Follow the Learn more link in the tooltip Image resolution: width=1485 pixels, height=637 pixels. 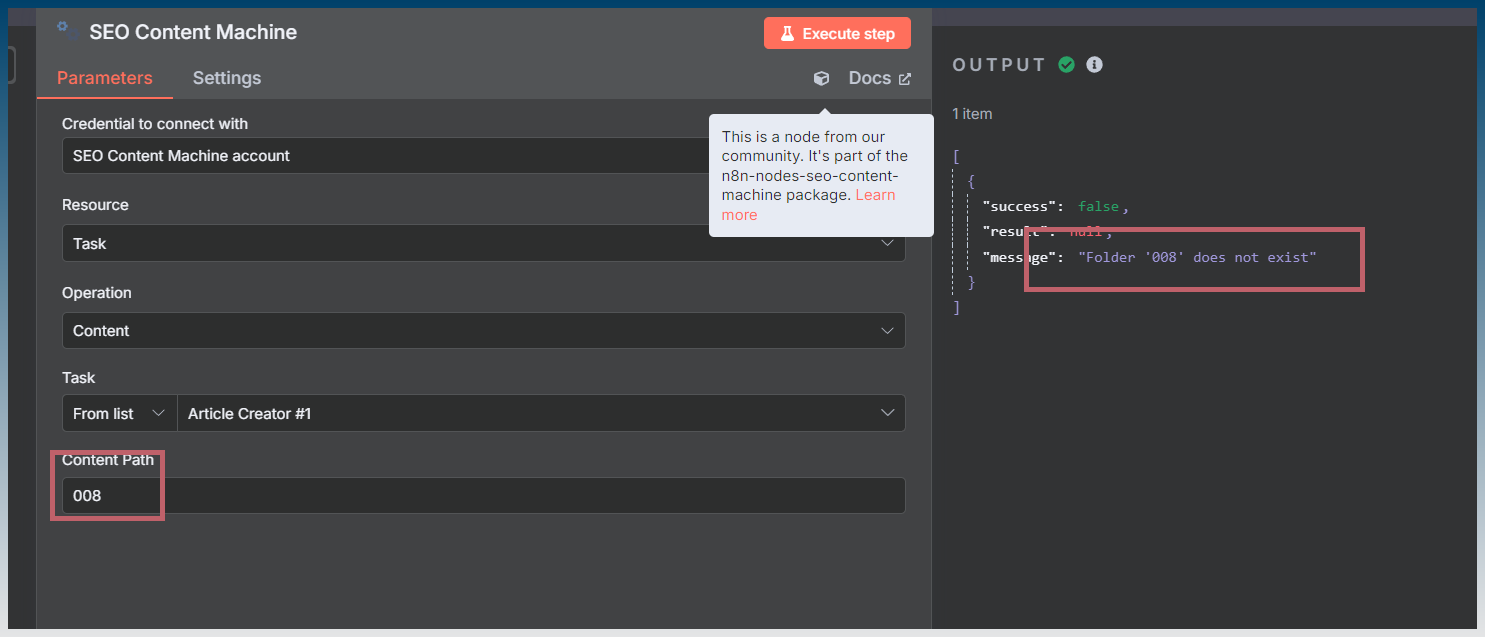(808, 205)
